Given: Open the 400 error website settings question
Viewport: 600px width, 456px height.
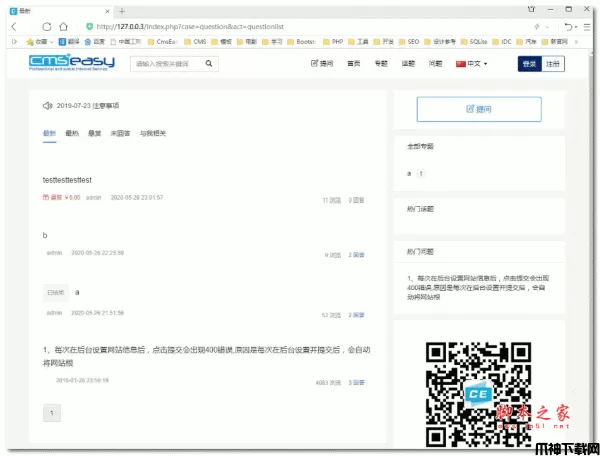Looking at the screenshot, I should click(x=207, y=356).
